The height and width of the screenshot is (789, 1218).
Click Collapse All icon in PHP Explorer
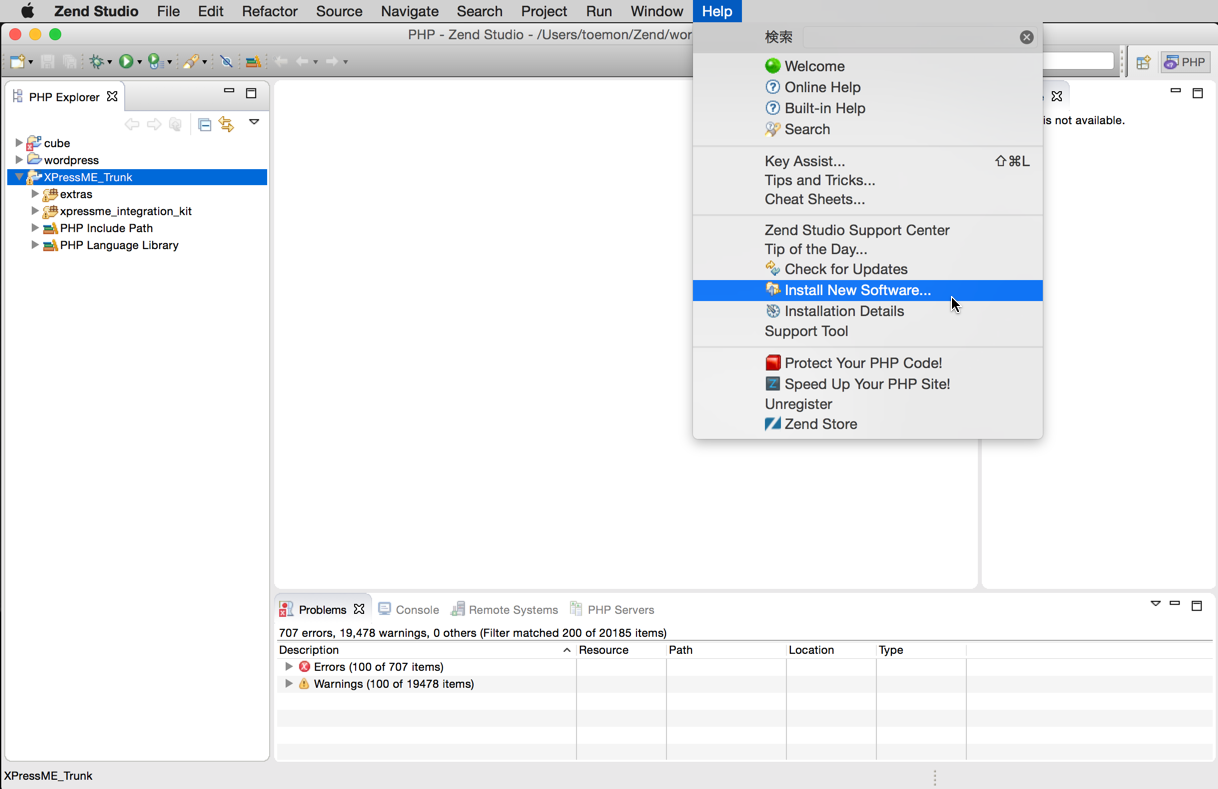click(204, 125)
